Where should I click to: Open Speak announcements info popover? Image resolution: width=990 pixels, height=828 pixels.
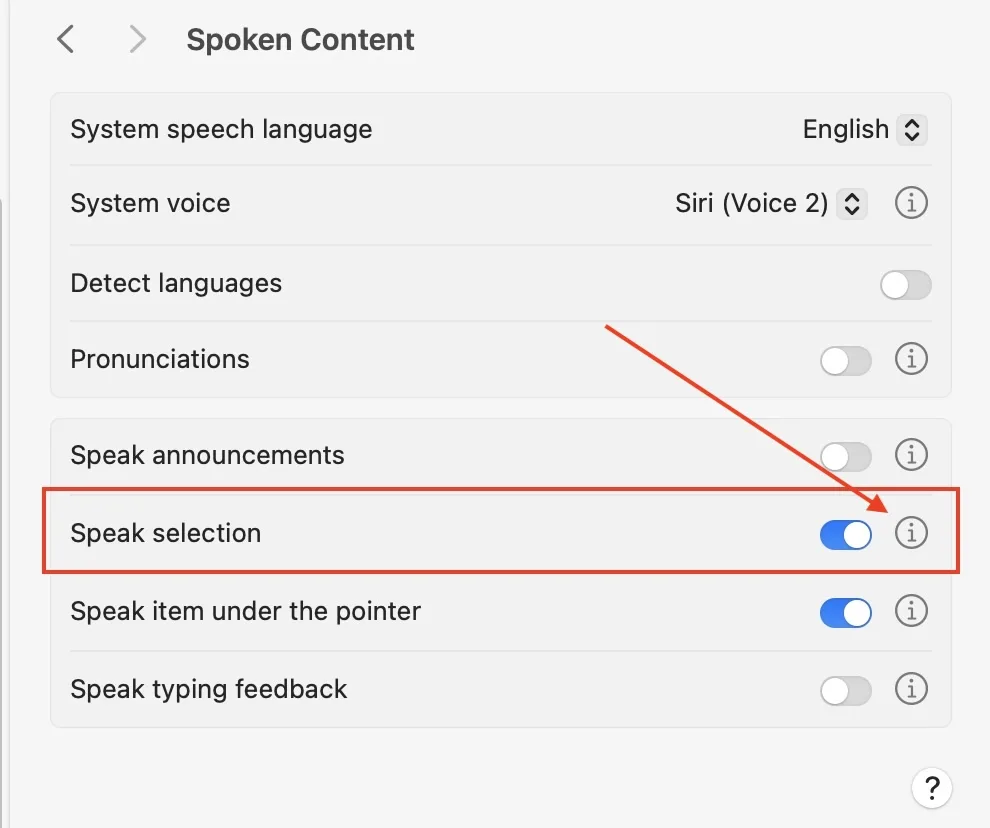tap(911, 455)
